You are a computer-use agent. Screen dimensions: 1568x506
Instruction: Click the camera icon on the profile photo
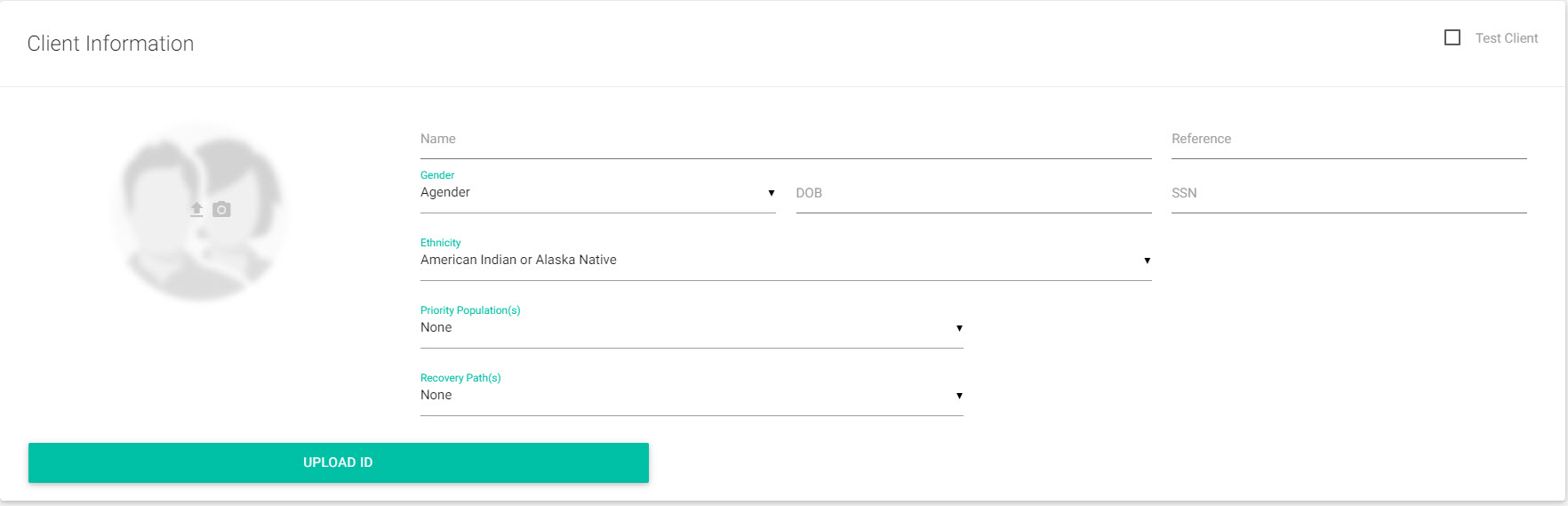pyautogui.click(x=222, y=210)
